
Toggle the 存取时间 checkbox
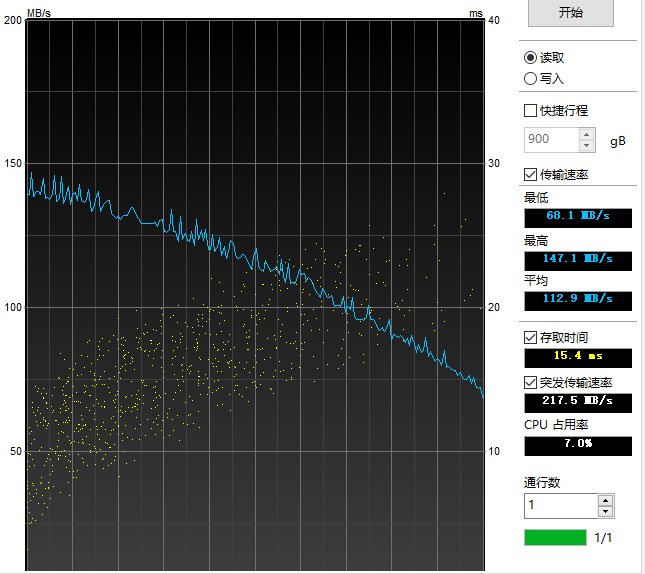click(x=530, y=337)
